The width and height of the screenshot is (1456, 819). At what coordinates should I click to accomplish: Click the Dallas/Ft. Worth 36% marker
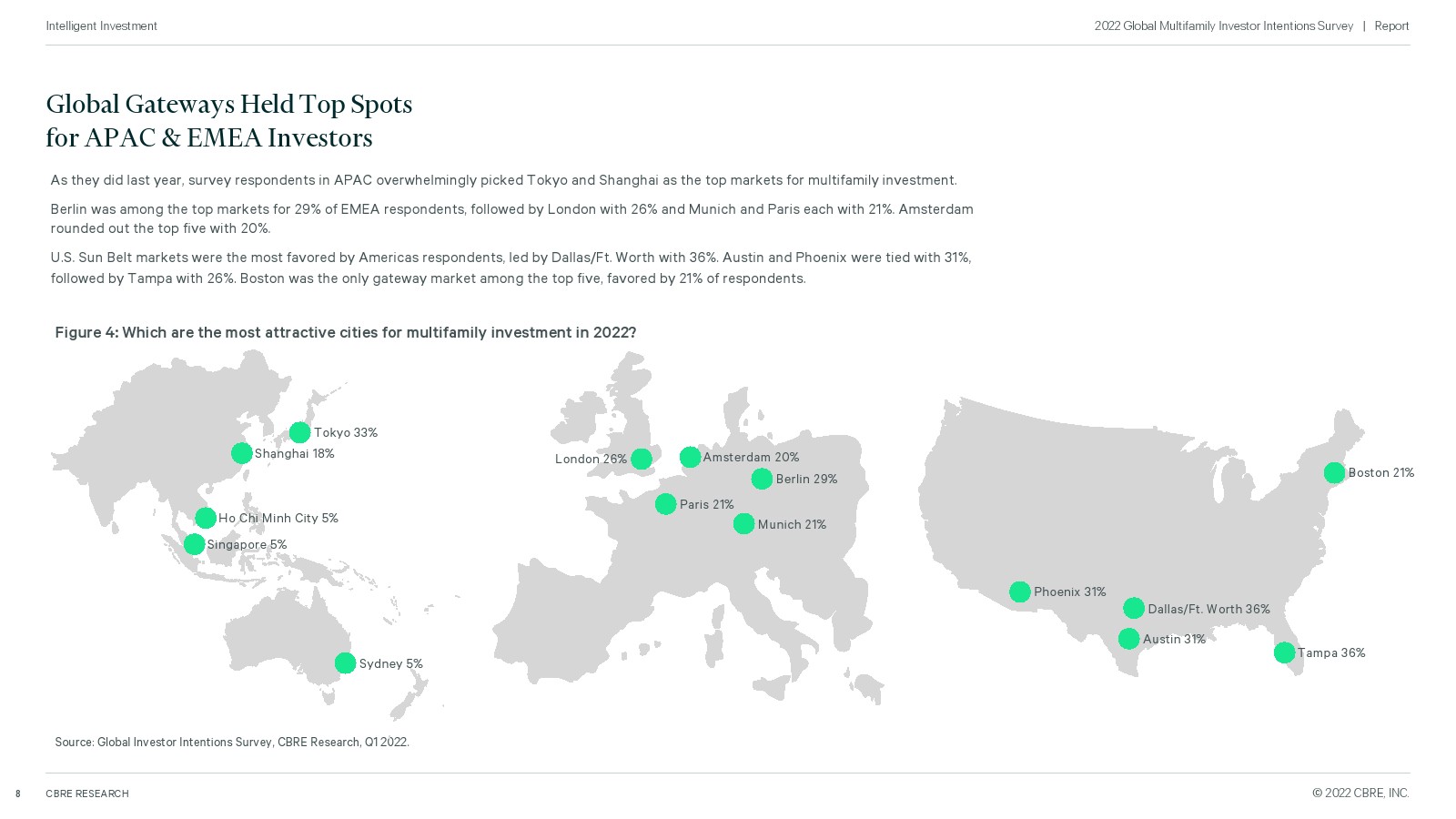click(1134, 608)
